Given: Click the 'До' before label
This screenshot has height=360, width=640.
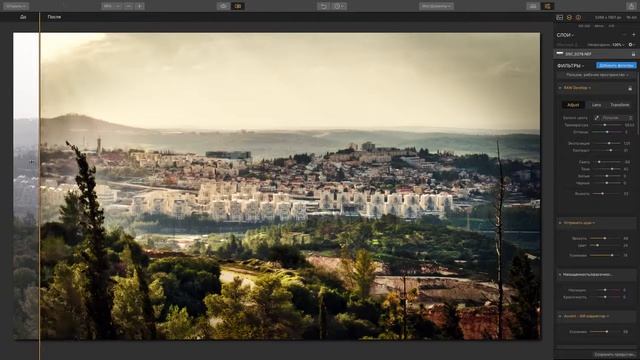Looking at the screenshot, I should pyautogui.click(x=23, y=17).
